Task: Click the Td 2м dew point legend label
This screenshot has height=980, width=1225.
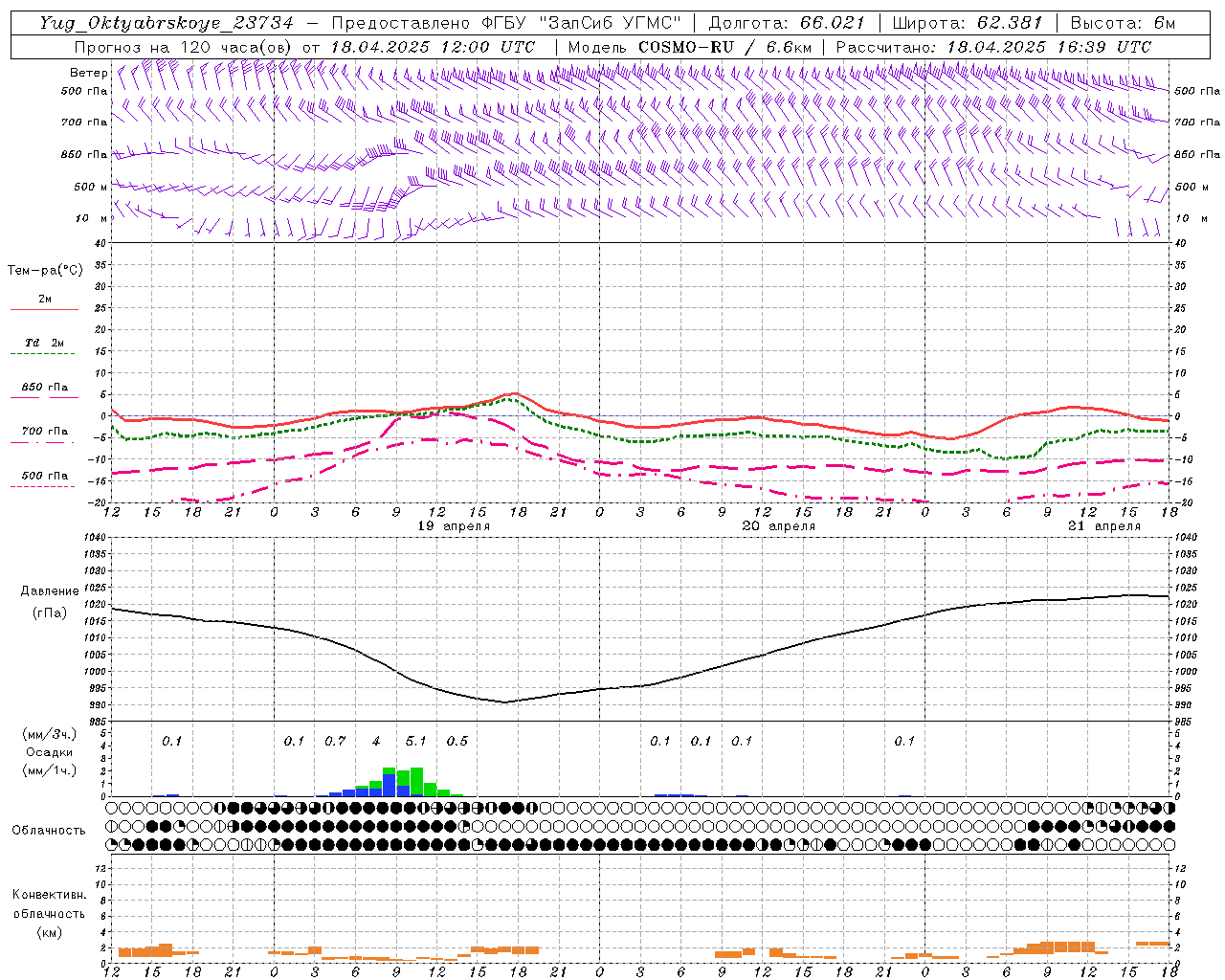Action: [45, 343]
